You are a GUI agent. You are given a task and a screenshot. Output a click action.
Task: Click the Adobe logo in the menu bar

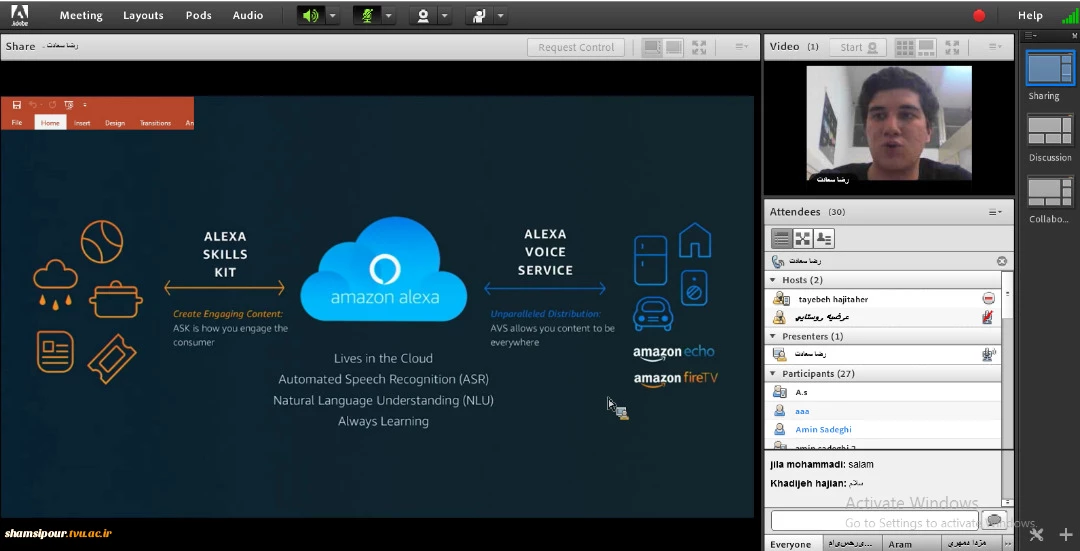pyautogui.click(x=20, y=14)
